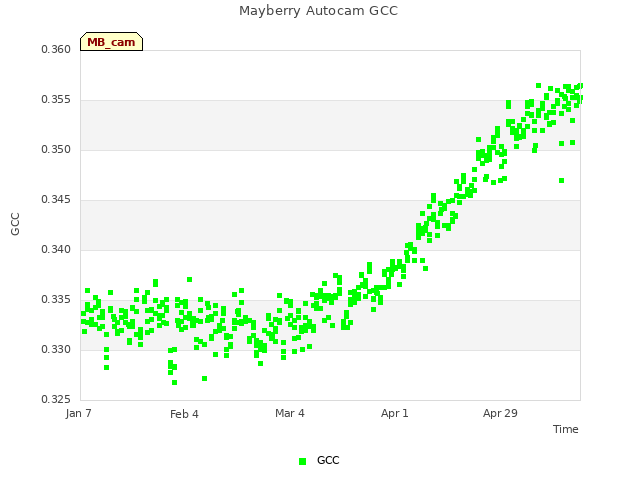Click the 0.350 y-axis value
The height and width of the screenshot is (480, 640).
(x=56, y=150)
